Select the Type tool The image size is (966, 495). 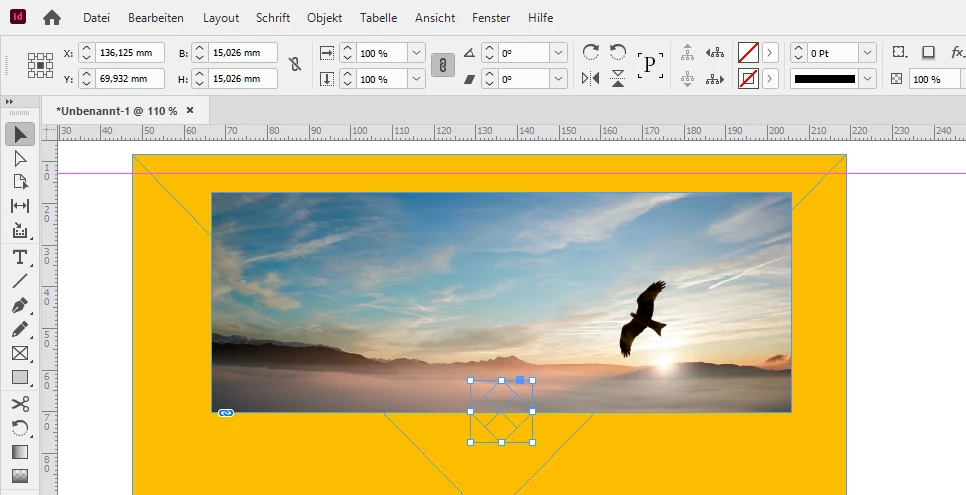pyautogui.click(x=20, y=257)
